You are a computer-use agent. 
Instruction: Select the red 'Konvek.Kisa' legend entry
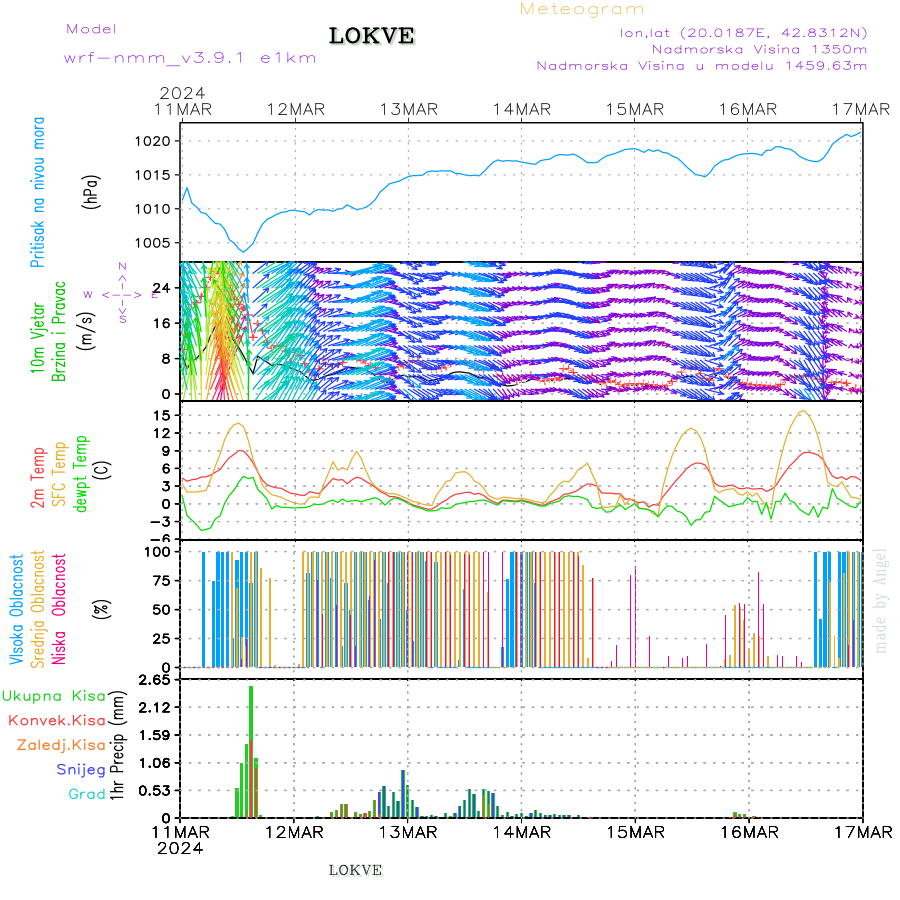pos(57,721)
